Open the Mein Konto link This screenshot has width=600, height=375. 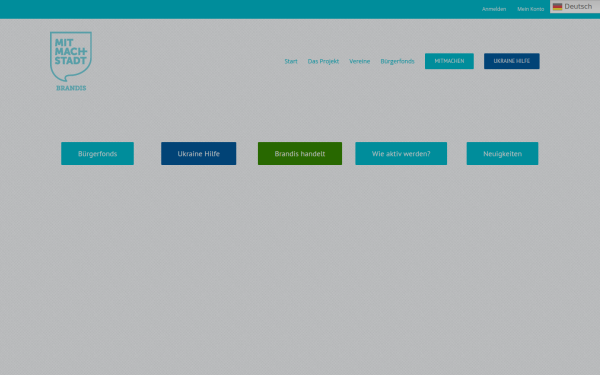pos(530,9)
